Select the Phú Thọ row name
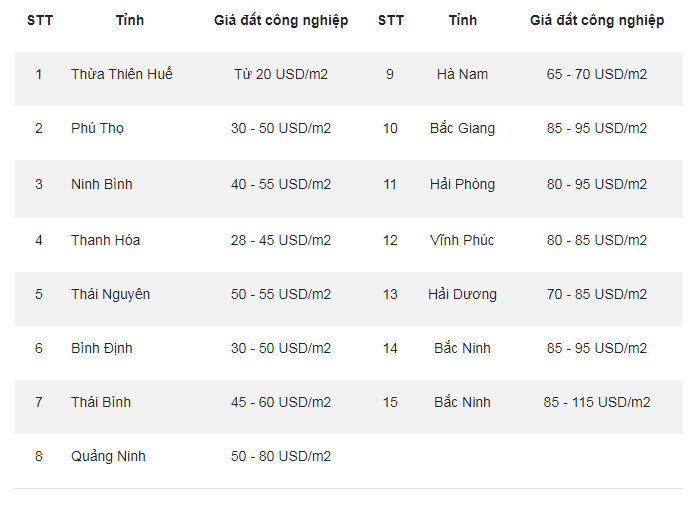Viewport: 696px width, 521px height. [97, 128]
